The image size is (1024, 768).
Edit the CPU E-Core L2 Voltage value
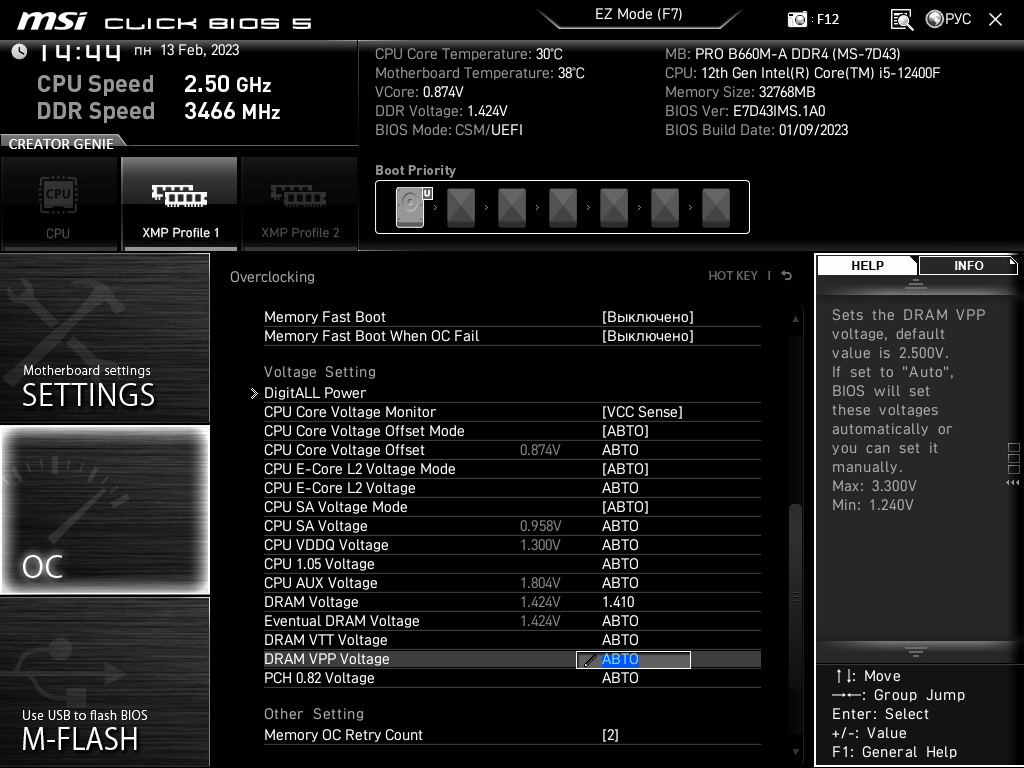tap(620, 488)
